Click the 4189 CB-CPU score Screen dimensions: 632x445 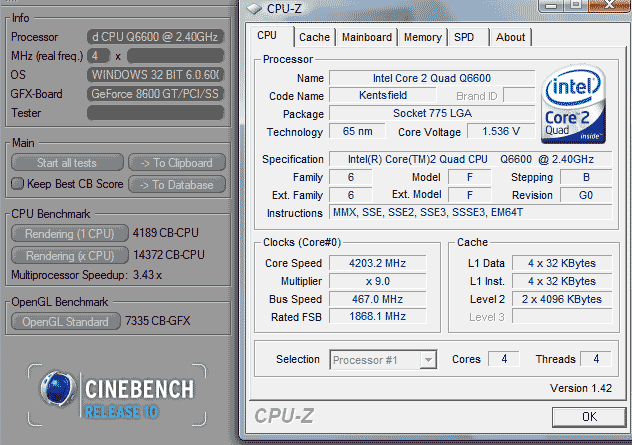pos(166,233)
